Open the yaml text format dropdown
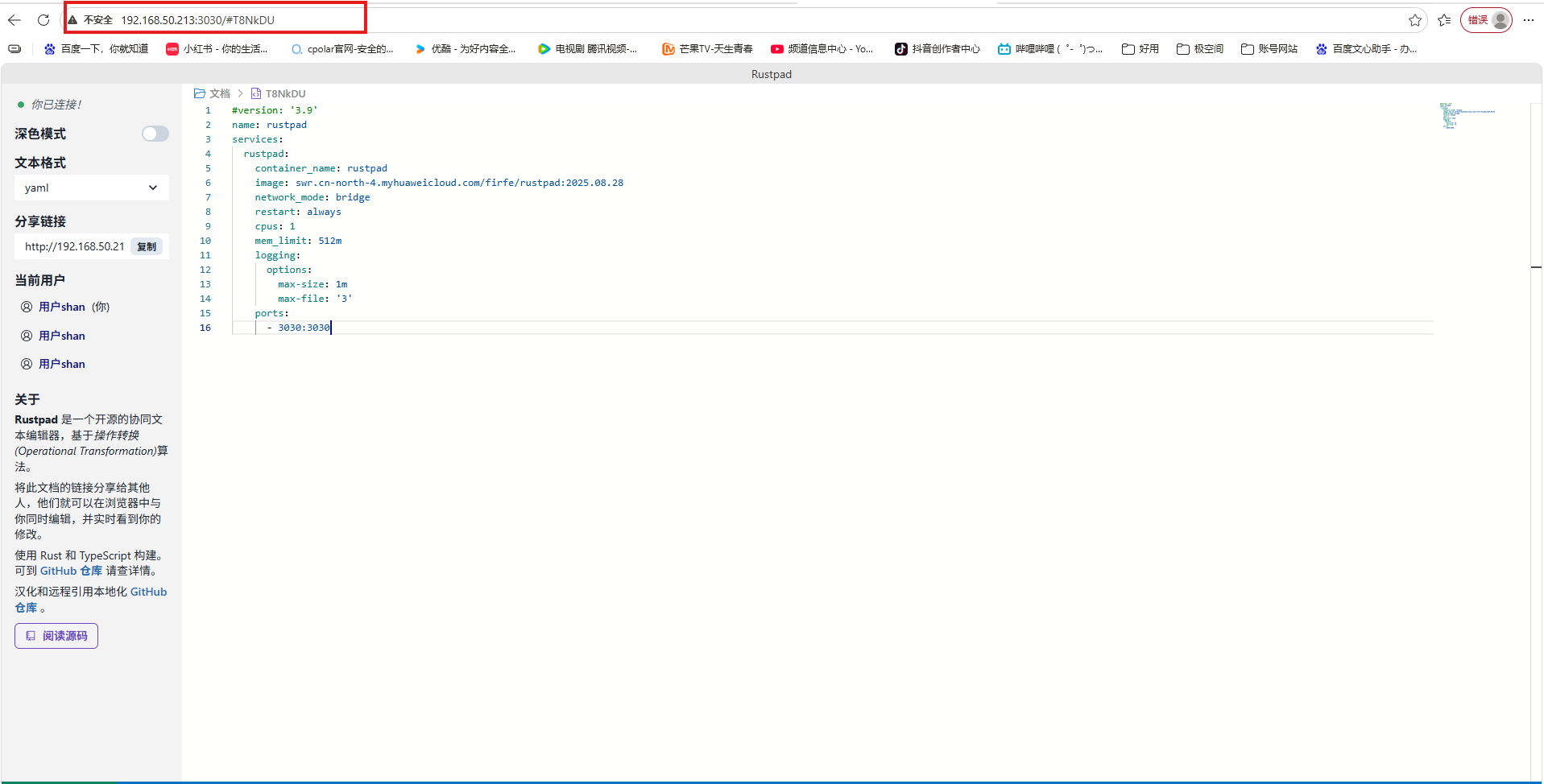 click(91, 188)
